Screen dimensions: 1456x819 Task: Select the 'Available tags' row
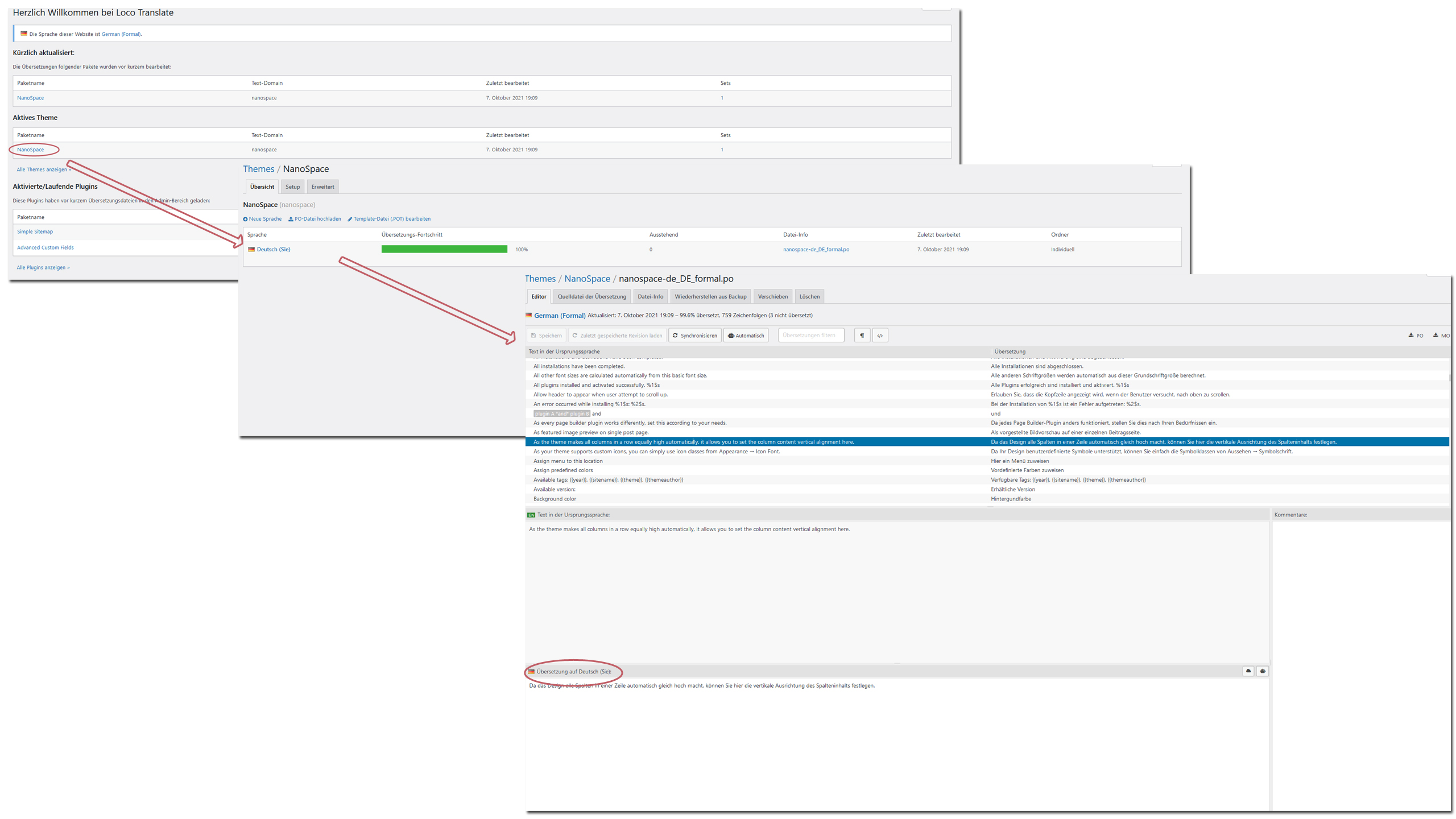click(x=987, y=480)
